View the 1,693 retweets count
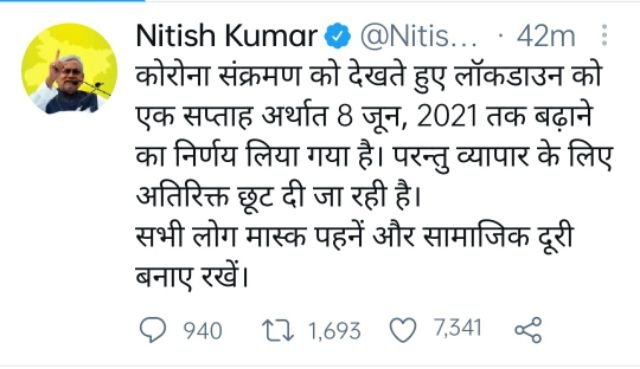This screenshot has width=640, height=369. (x=335, y=331)
